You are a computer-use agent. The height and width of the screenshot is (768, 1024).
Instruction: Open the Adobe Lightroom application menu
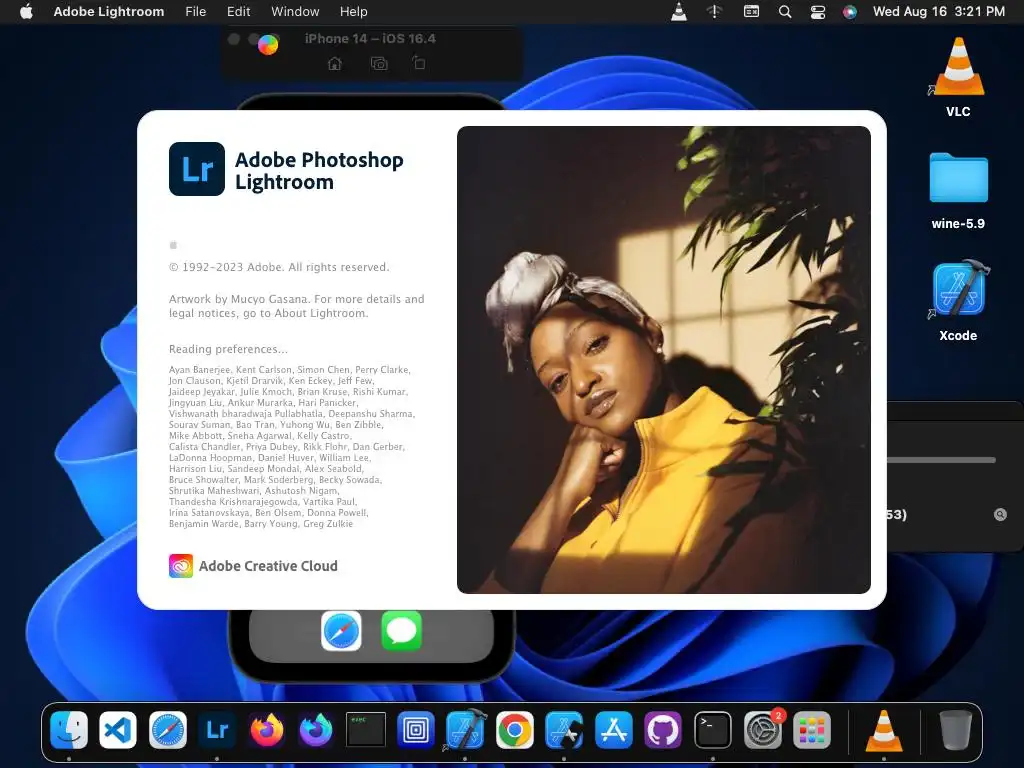108,11
